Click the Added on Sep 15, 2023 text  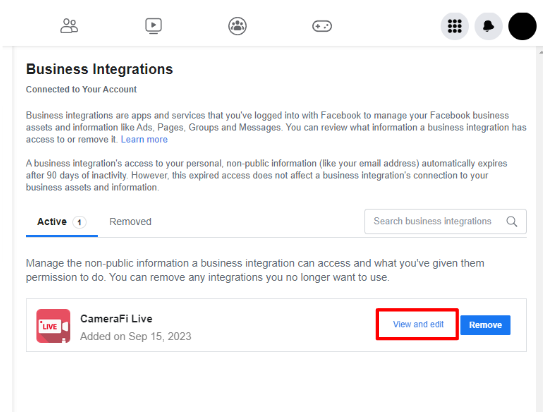pyautogui.click(x=136, y=336)
